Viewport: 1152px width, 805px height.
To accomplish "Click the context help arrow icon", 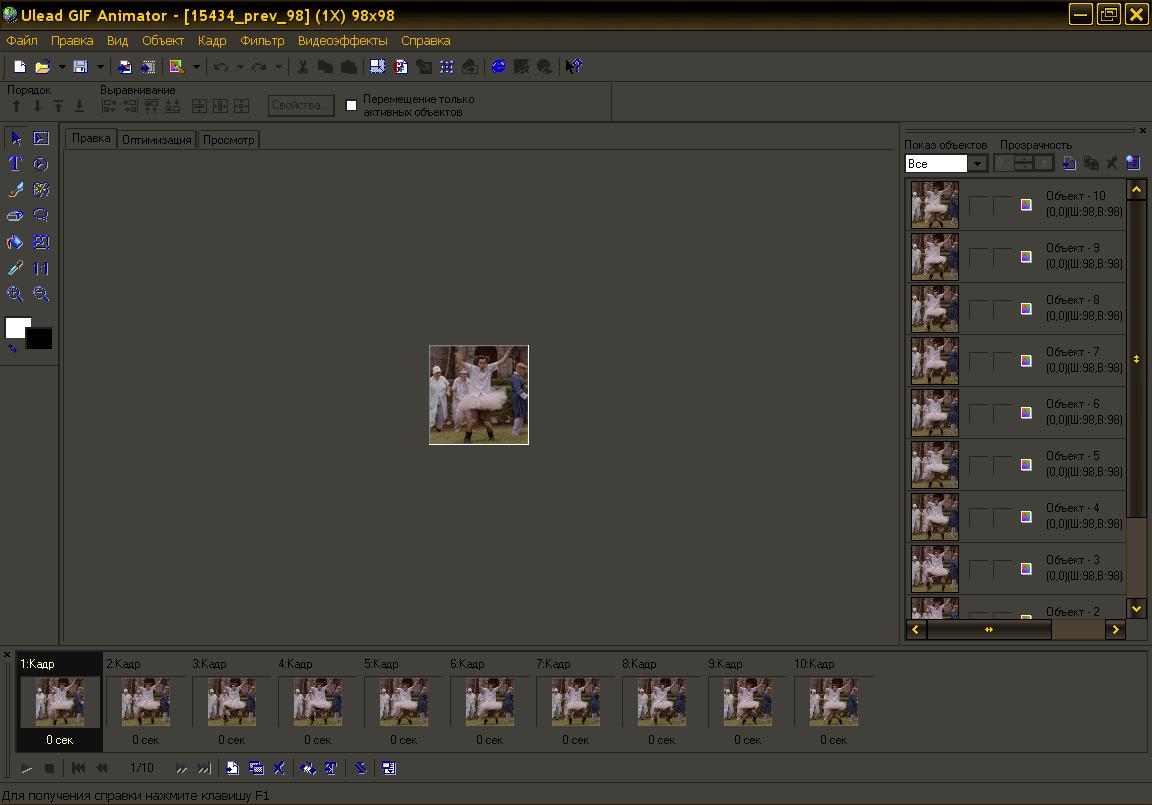I will click(x=573, y=67).
